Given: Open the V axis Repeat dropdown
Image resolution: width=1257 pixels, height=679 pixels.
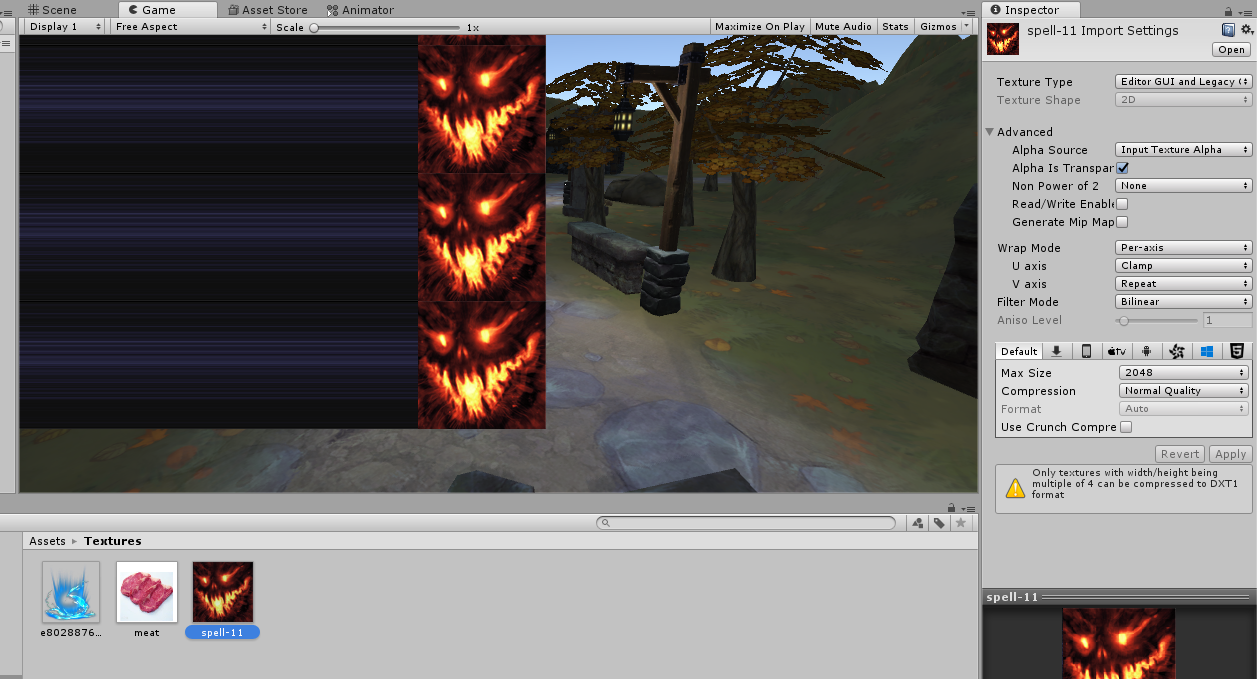Looking at the screenshot, I should pyautogui.click(x=1184, y=284).
